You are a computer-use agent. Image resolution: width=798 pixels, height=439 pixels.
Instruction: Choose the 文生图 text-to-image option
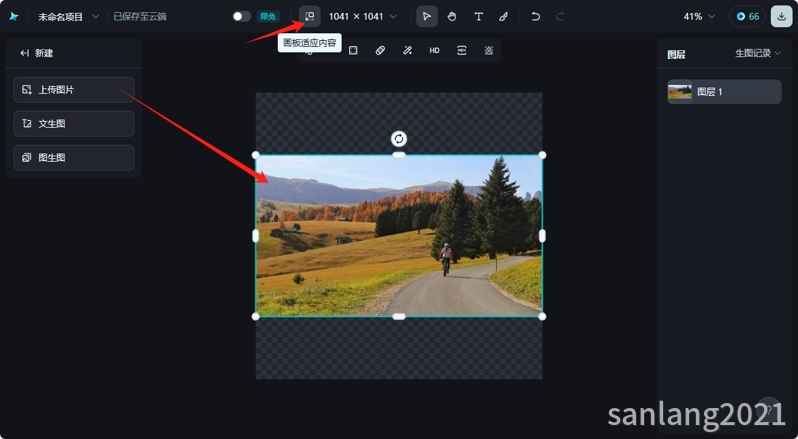[x=74, y=124]
